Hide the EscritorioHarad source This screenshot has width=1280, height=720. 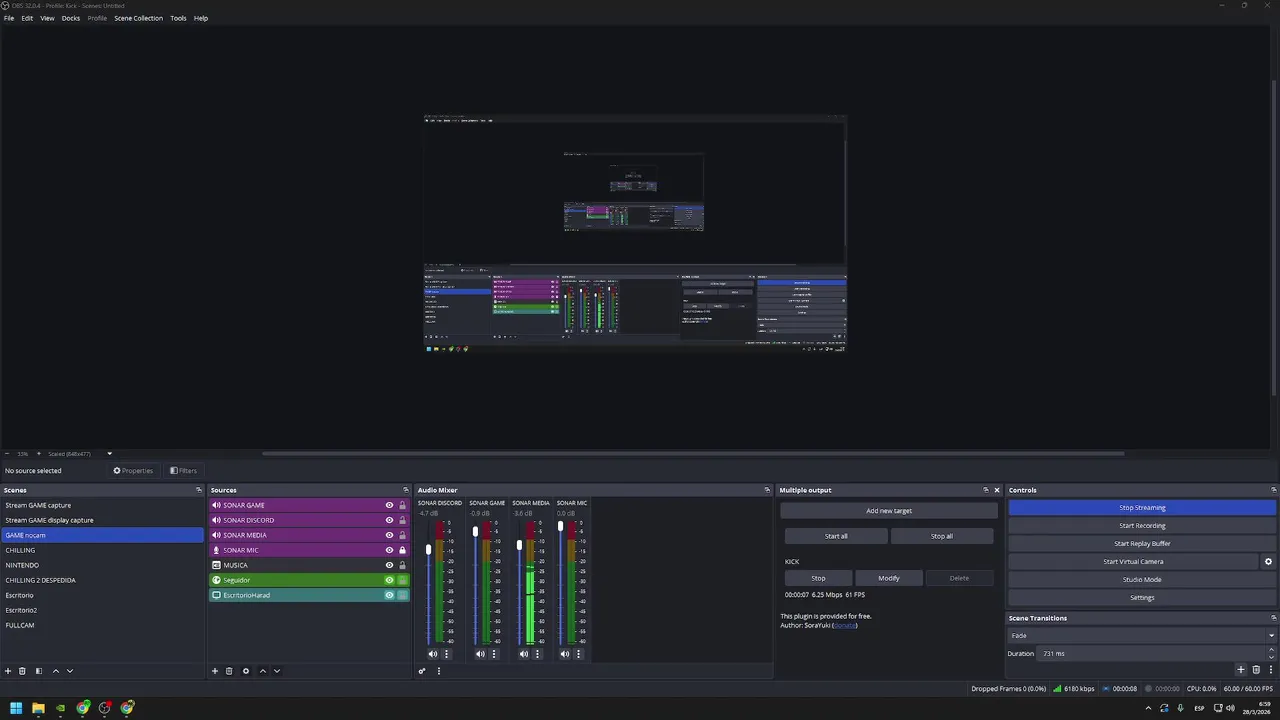tap(390, 595)
